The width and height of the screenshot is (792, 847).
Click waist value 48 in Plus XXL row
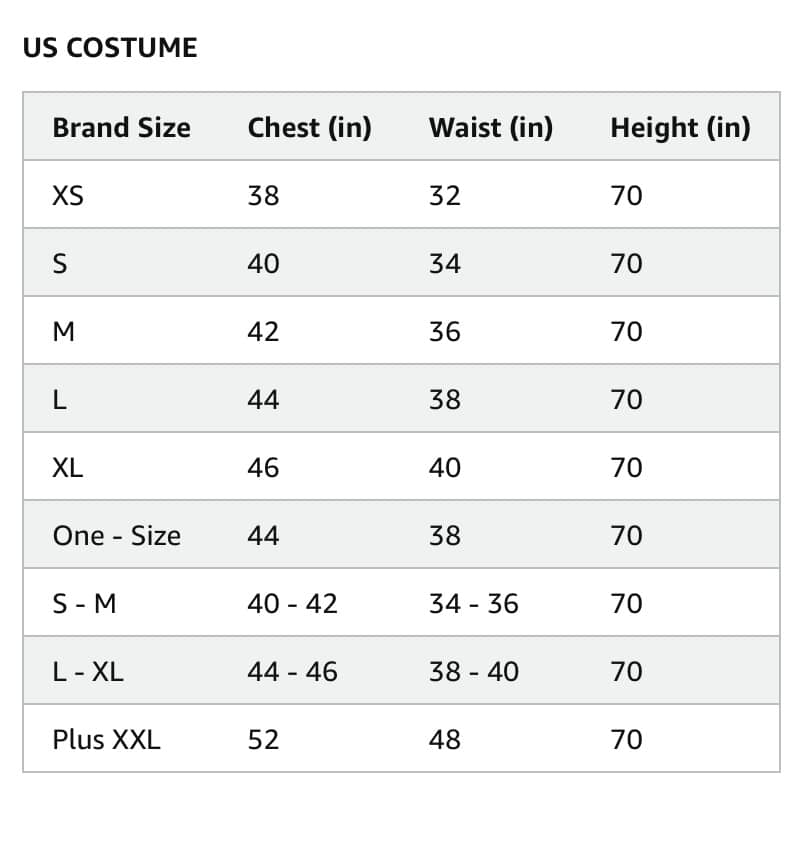[445, 740]
